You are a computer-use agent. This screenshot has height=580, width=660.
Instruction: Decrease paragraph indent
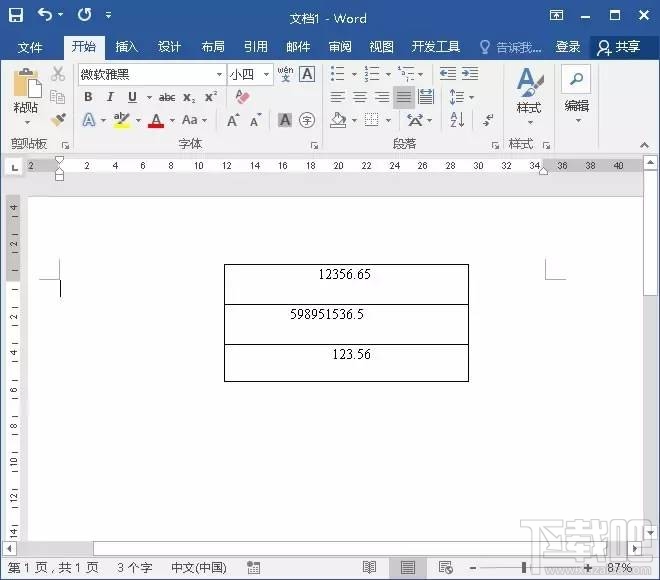(448, 74)
